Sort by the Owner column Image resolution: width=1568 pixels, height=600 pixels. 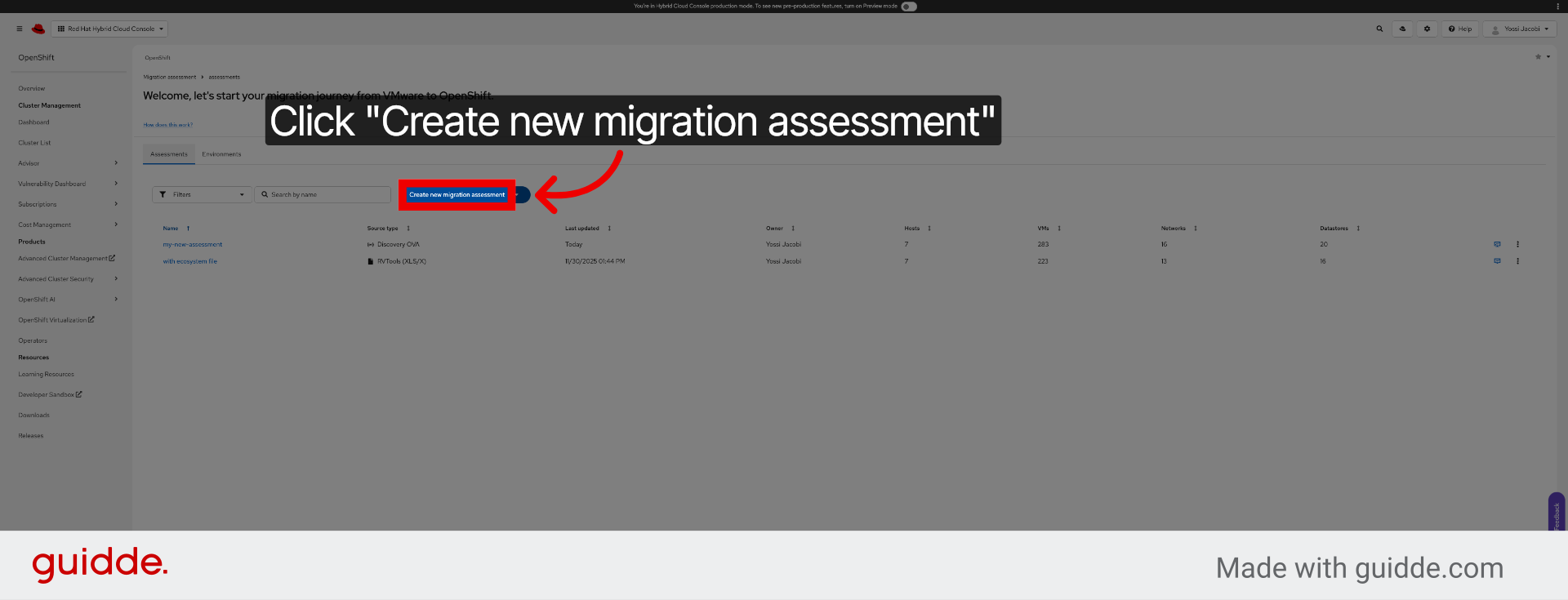[793, 229]
